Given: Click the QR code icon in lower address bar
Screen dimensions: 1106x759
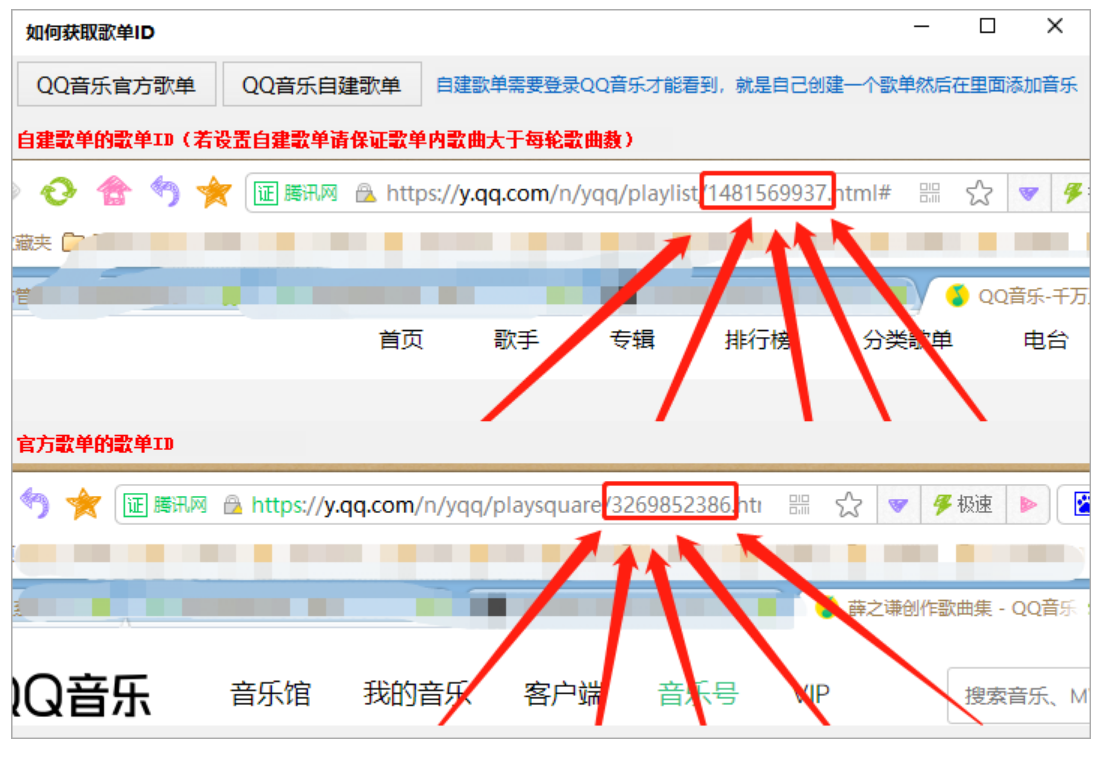Looking at the screenshot, I should [799, 504].
